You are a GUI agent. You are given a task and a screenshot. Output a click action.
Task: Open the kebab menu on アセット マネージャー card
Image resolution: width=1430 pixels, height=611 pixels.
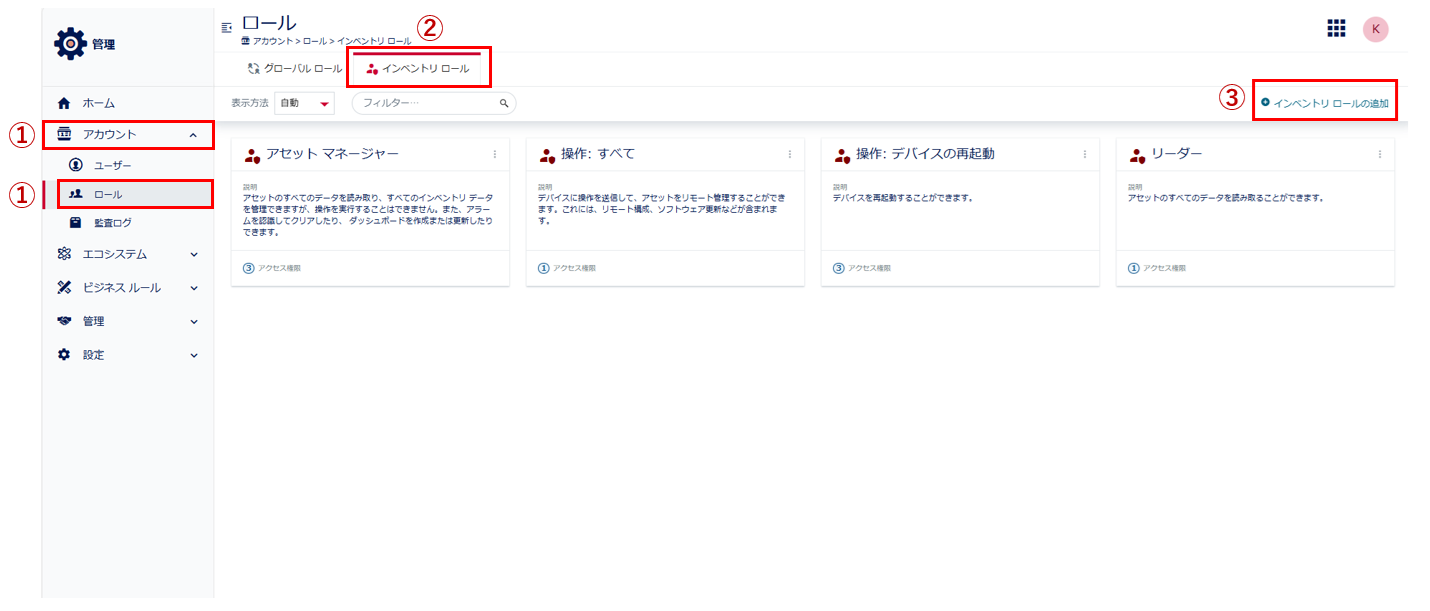494,154
